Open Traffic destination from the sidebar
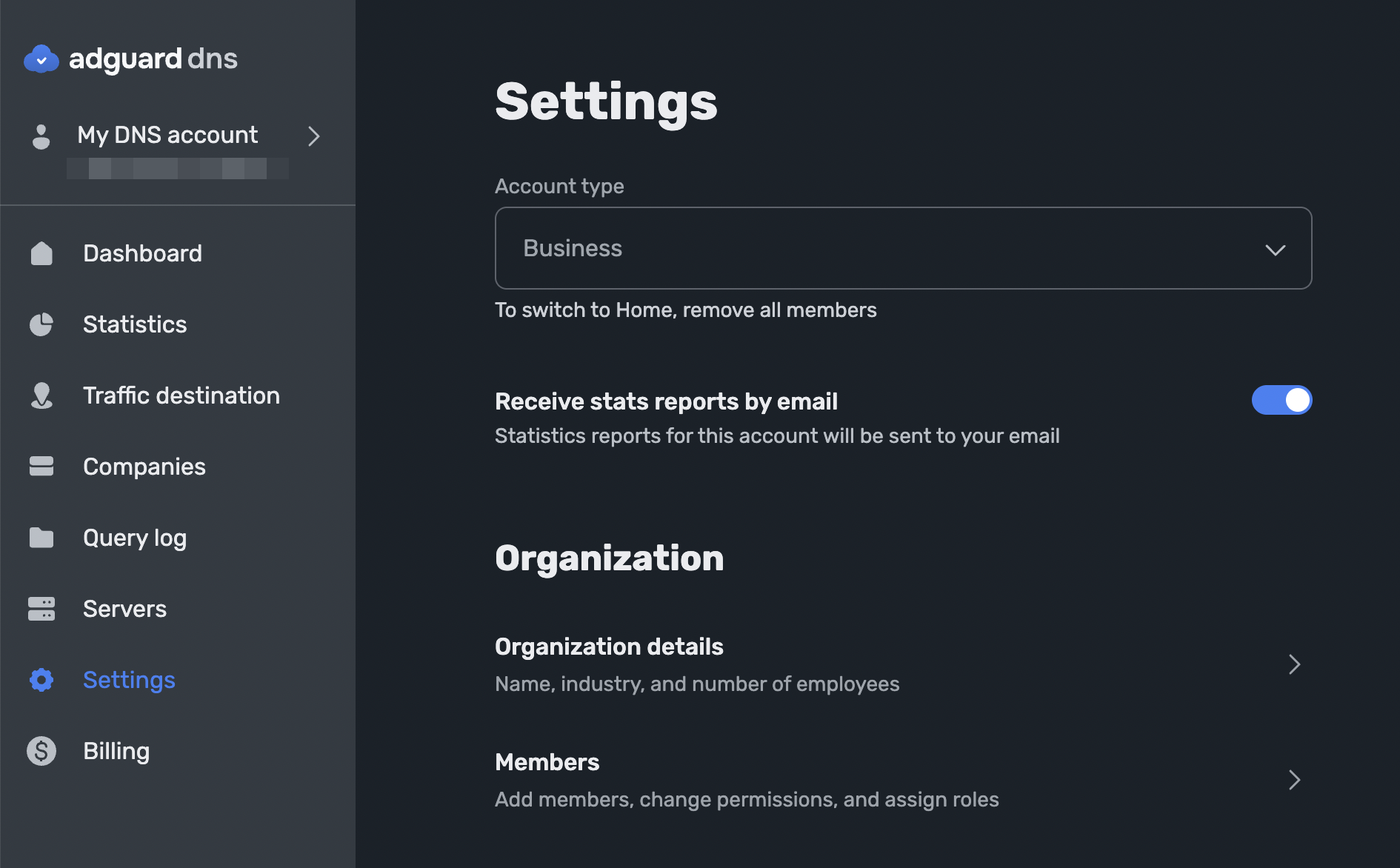The image size is (1400, 868). pos(181,395)
